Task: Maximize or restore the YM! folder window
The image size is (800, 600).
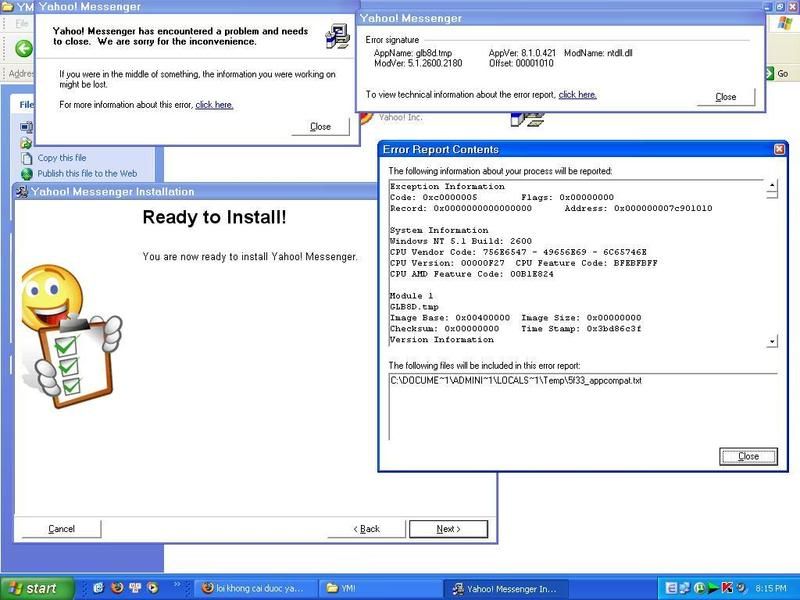Action: coord(781,7)
